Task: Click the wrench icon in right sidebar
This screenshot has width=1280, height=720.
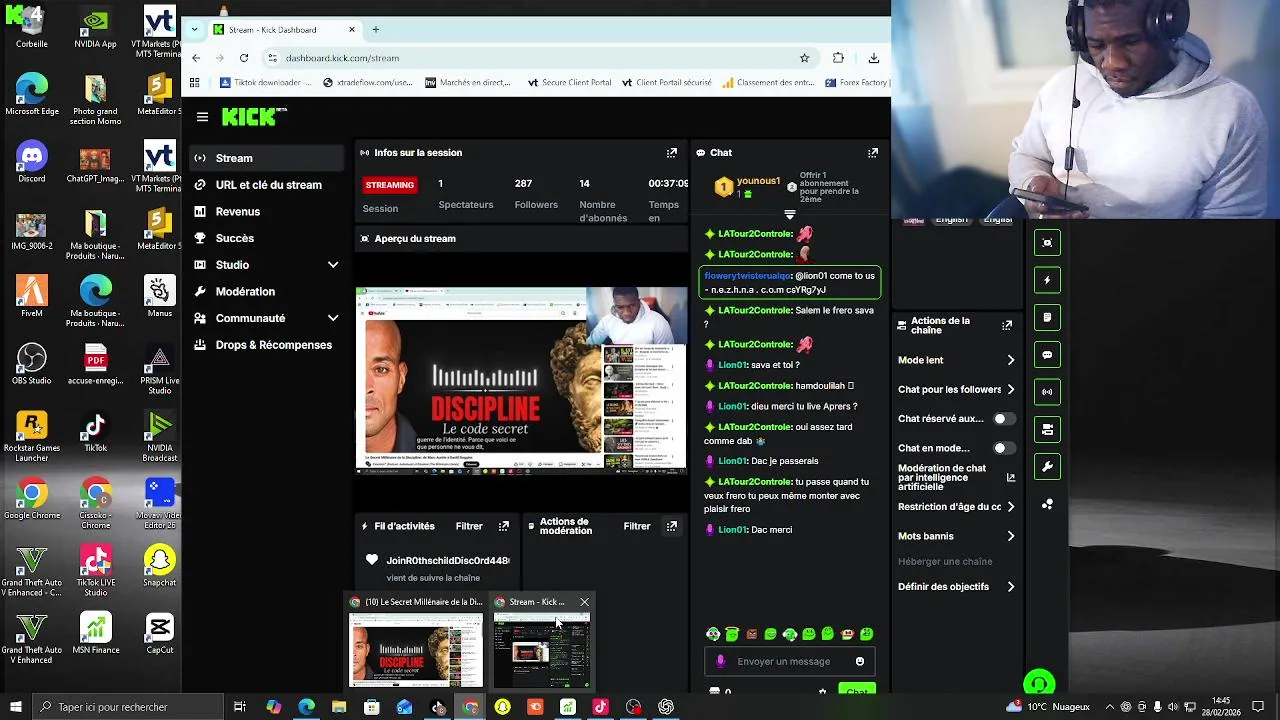Action: (x=1047, y=466)
